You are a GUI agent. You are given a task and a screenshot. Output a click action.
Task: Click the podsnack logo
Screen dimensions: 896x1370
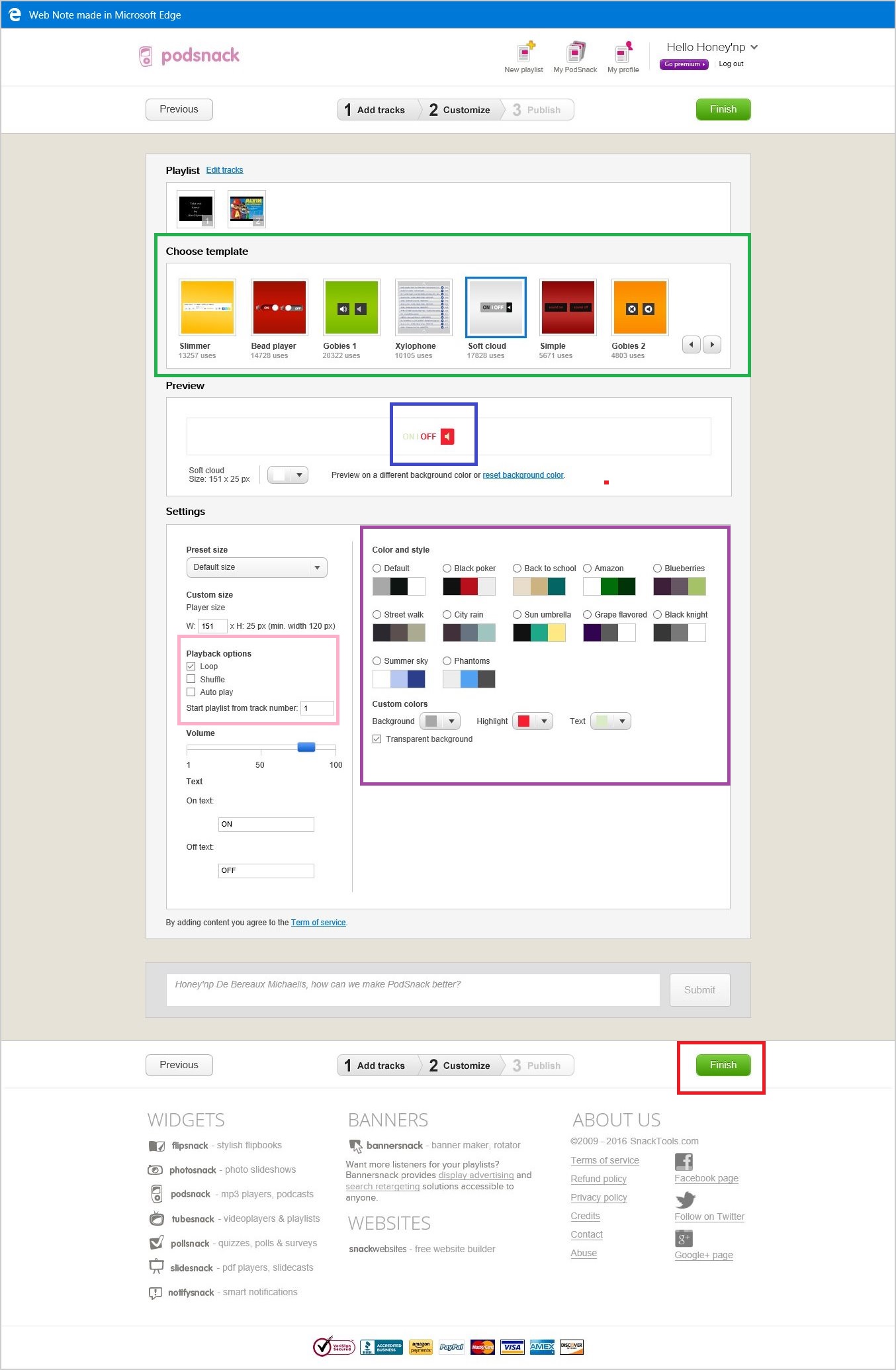190,56
